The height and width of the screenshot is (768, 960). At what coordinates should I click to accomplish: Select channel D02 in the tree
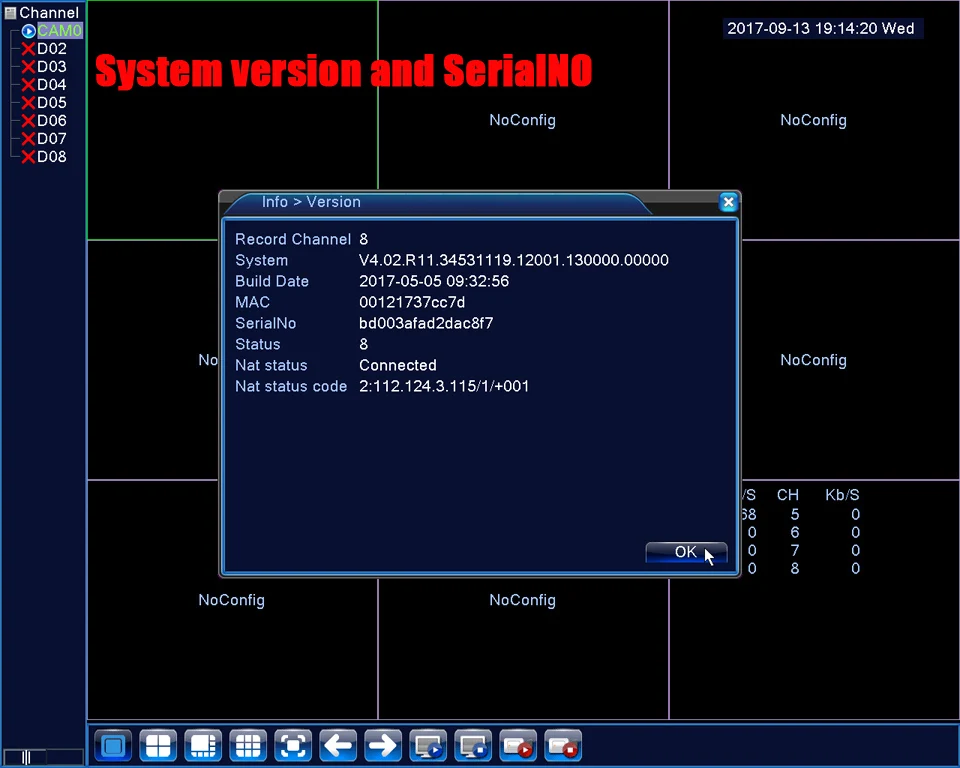click(51, 49)
